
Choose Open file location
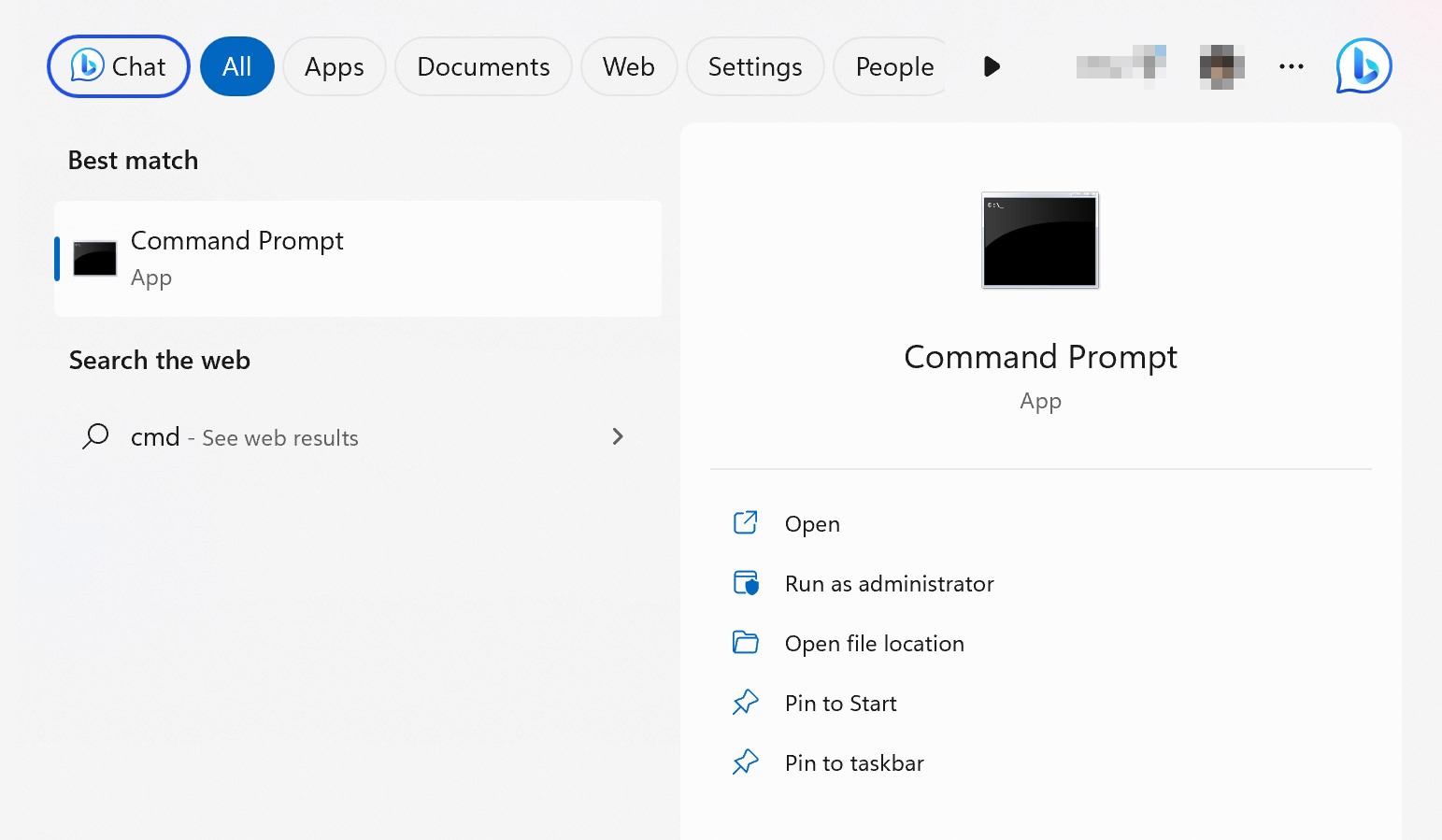pos(1040,643)
